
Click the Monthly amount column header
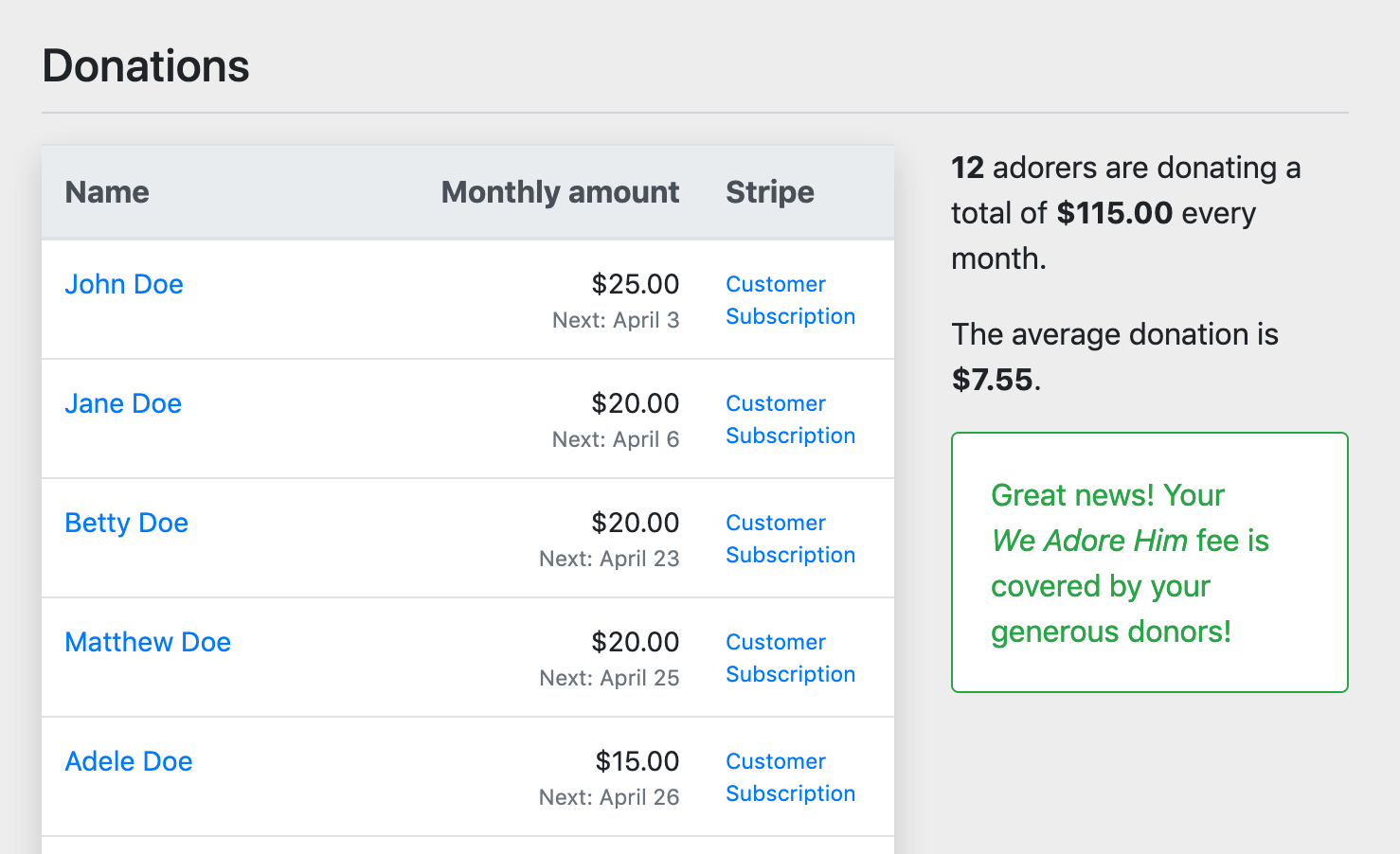click(x=560, y=192)
